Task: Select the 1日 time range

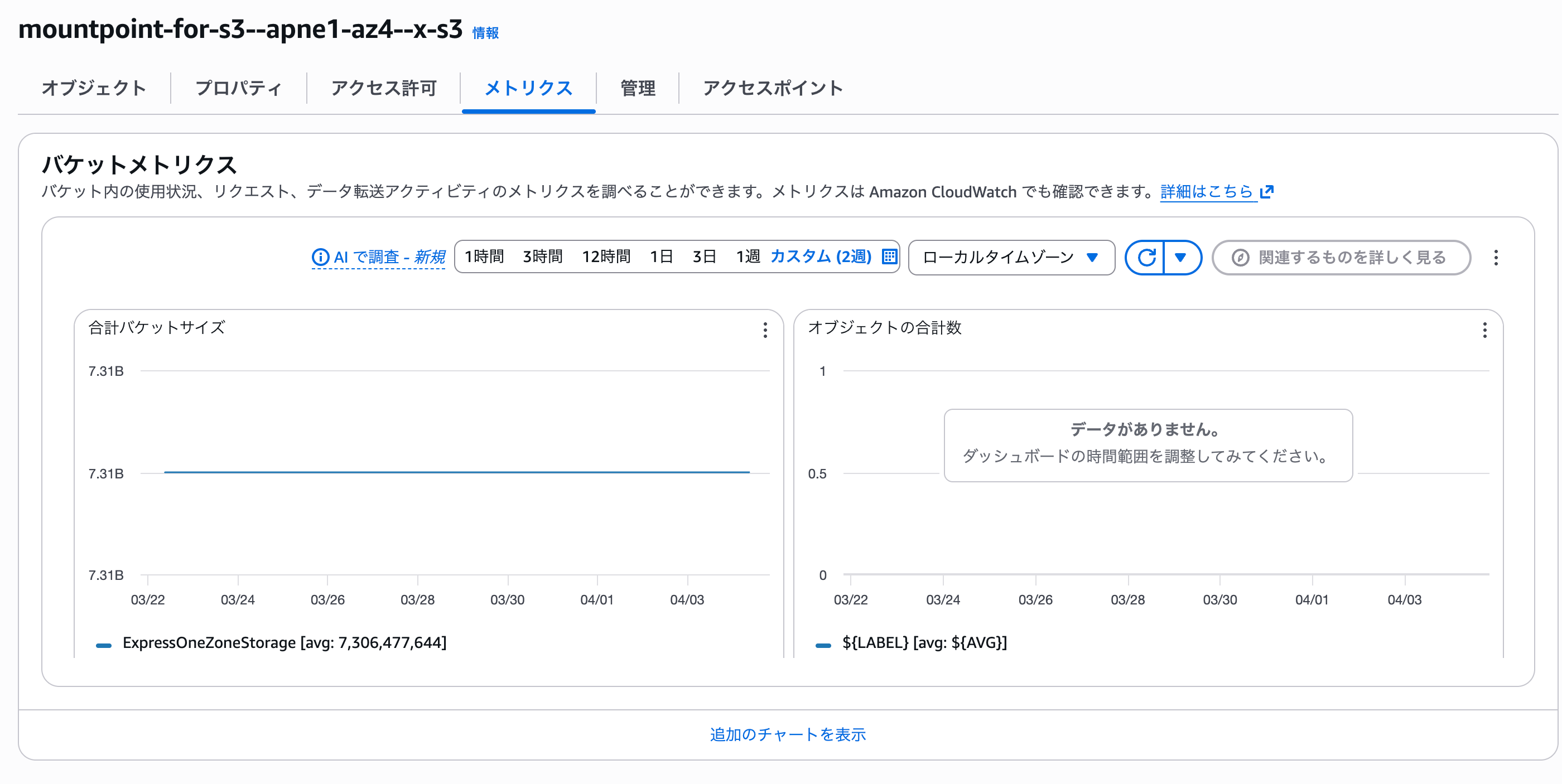Action: [662, 257]
